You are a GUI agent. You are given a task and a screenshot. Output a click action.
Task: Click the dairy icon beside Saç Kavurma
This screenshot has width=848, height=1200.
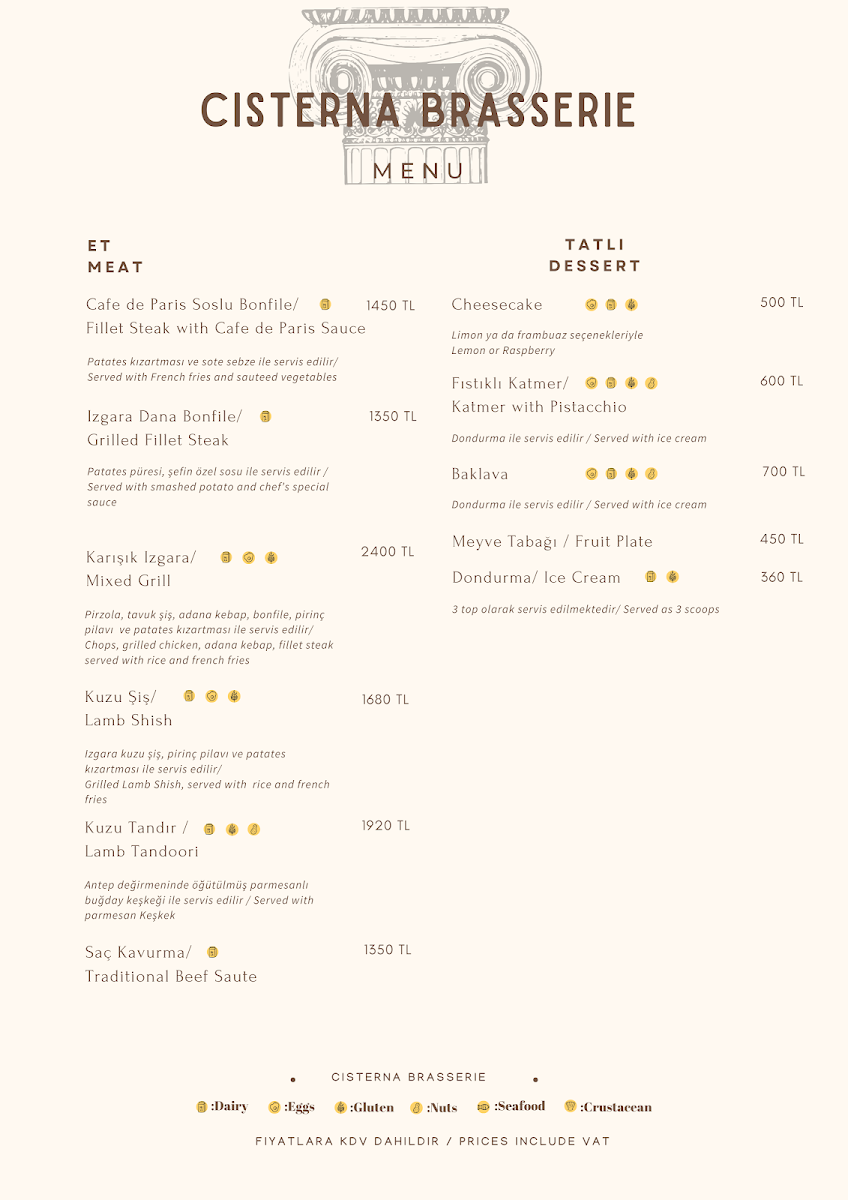pos(212,952)
